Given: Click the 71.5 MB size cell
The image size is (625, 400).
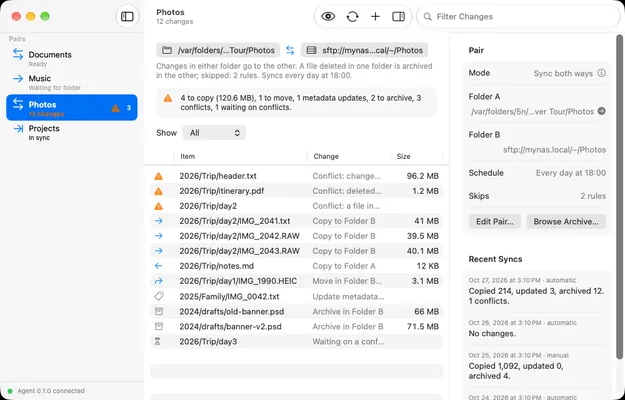Looking at the screenshot, I should [x=423, y=326].
